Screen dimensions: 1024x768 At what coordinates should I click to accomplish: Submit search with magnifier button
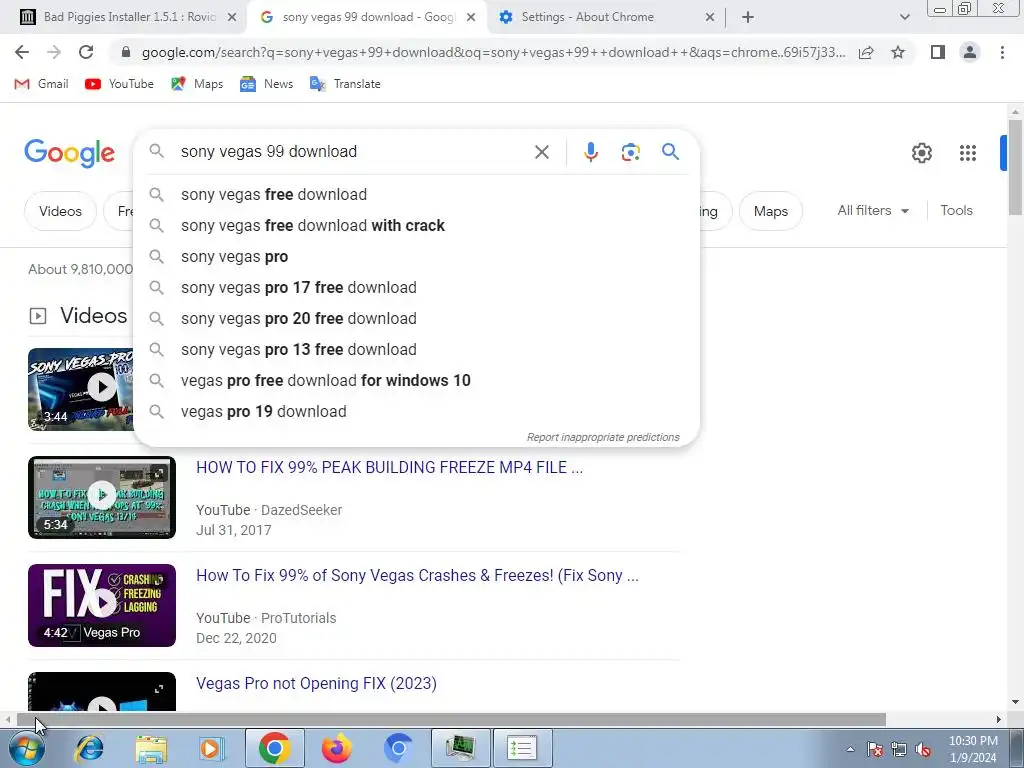[670, 152]
